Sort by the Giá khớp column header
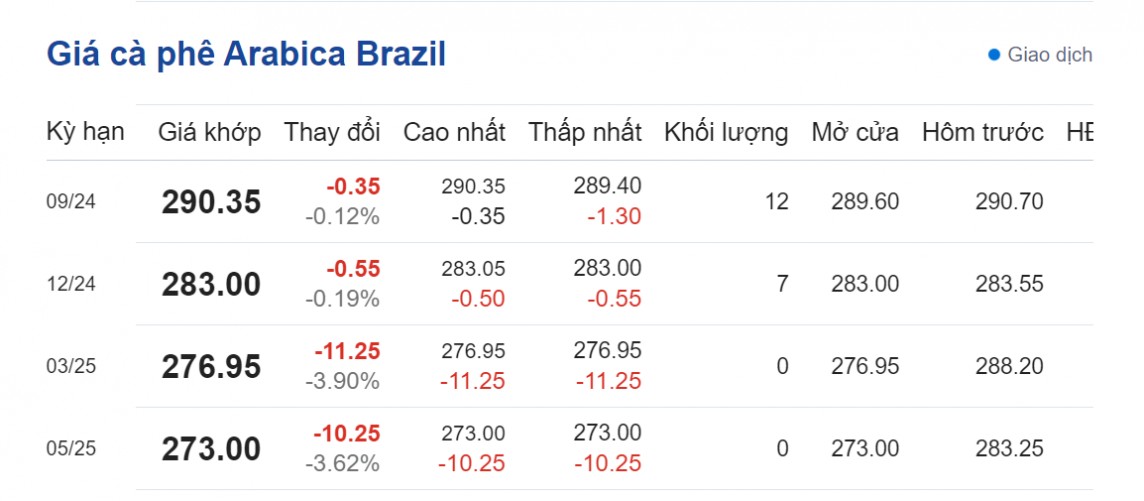 point(210,132)
